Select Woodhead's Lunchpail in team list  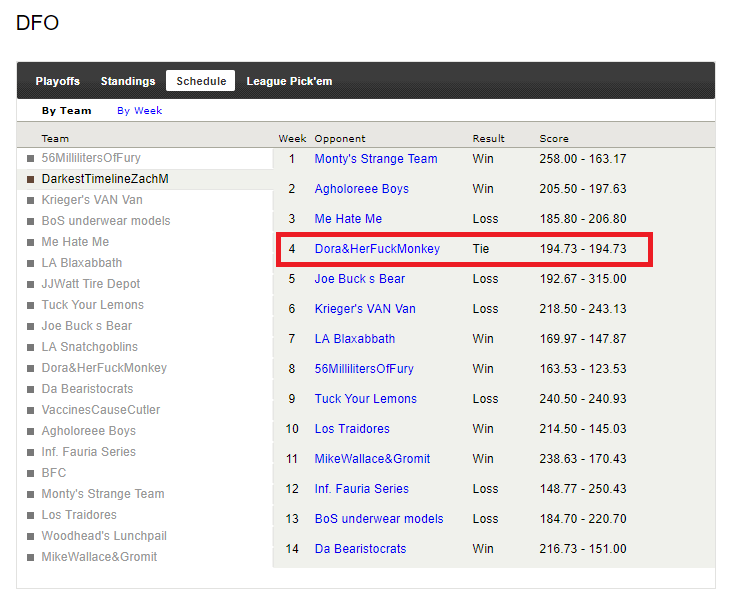(x=104, y=536)
